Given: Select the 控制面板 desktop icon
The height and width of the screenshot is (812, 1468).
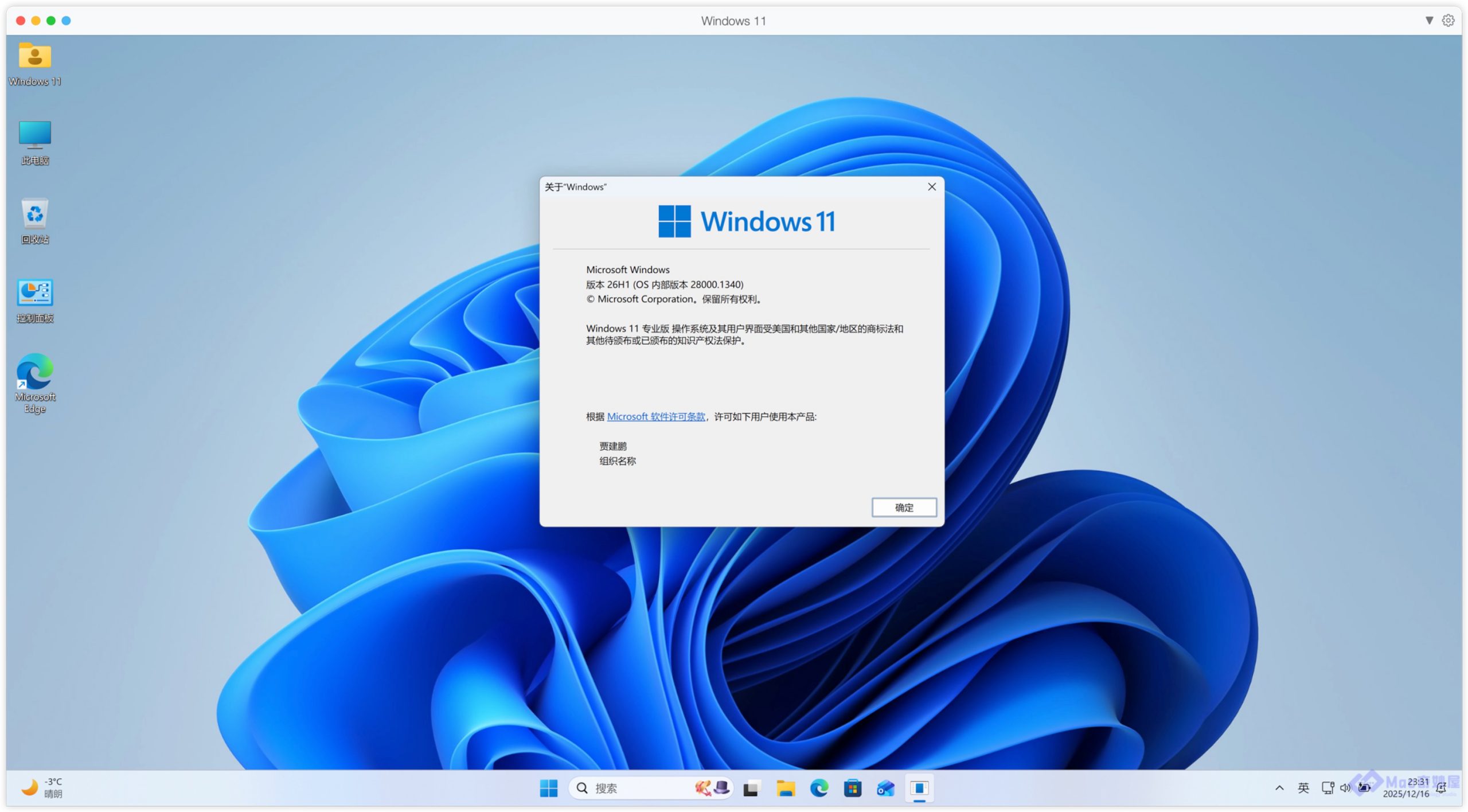Looking at the screenshot, I should click(x=35, y=300).
